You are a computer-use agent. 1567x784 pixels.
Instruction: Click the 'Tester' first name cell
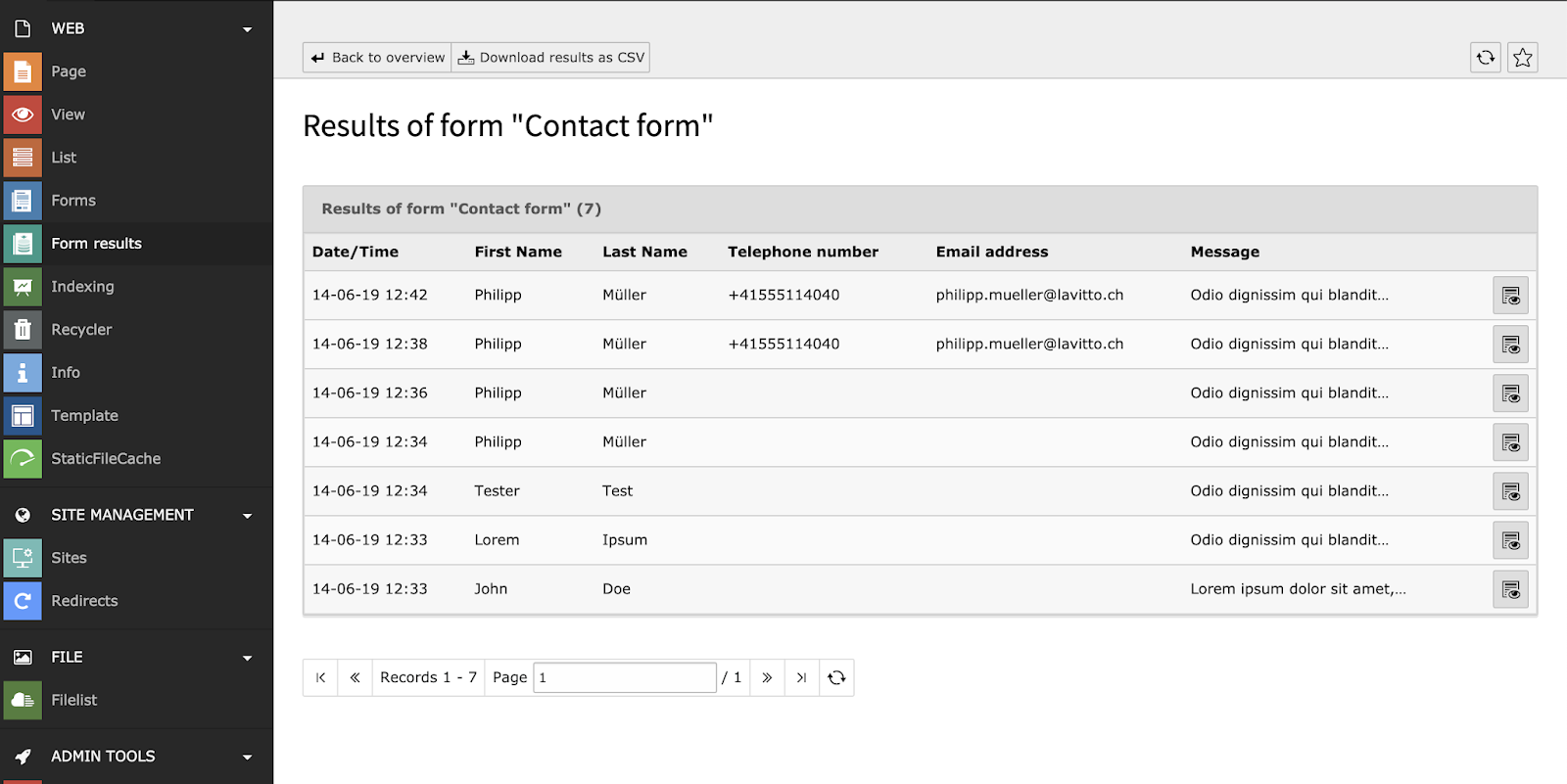tap(498, 490)
